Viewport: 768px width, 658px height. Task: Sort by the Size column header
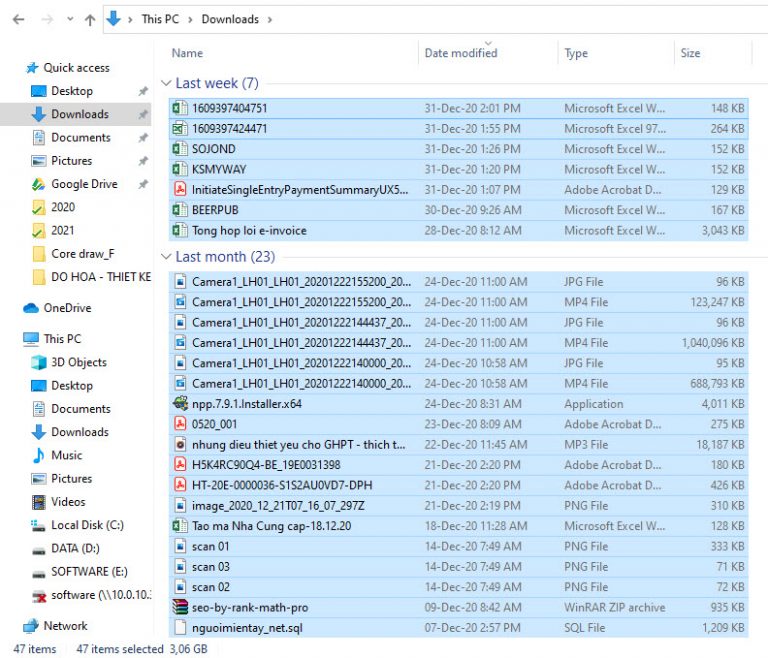pos(690,53)
